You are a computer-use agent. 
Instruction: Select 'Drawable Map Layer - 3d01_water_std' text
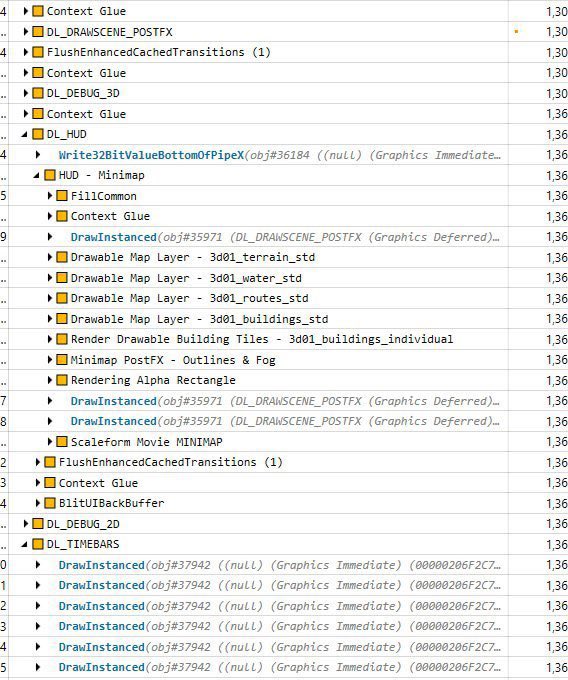pos(186,278)
